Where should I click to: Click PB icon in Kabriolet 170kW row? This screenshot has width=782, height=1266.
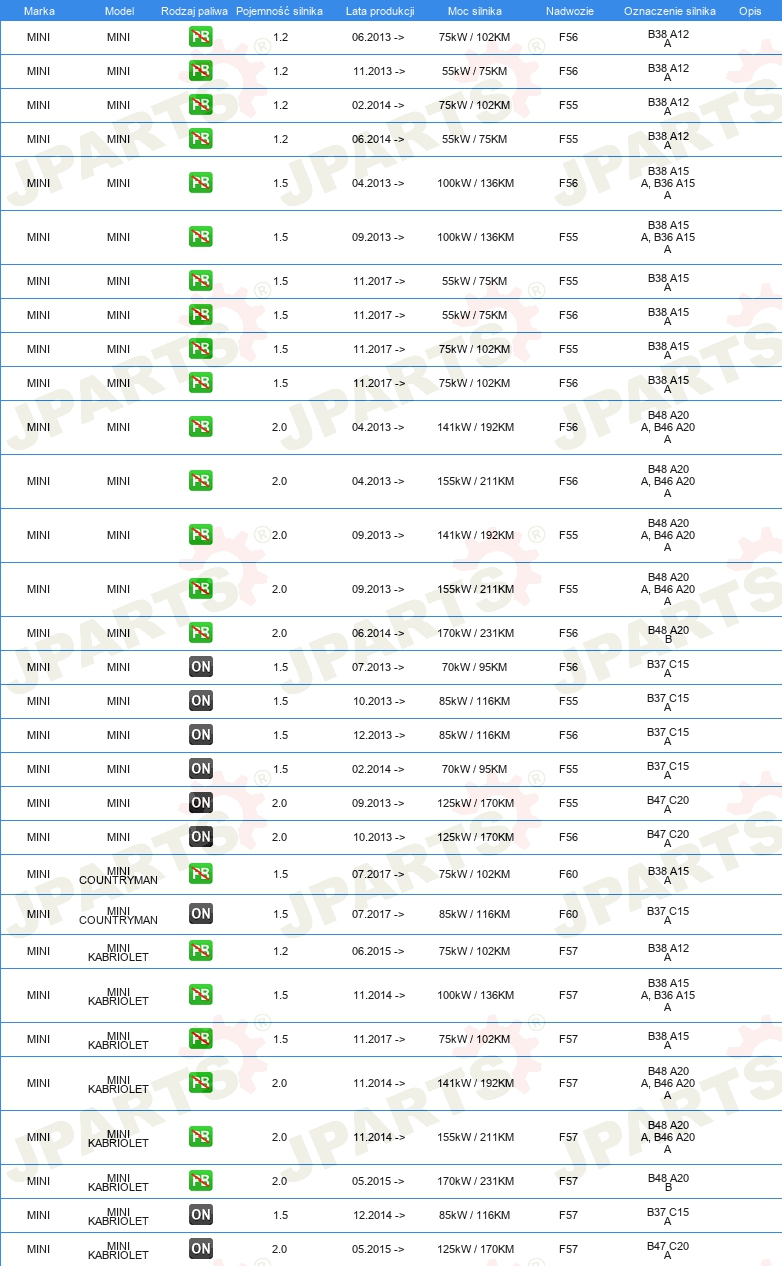tap(201, 1181)
